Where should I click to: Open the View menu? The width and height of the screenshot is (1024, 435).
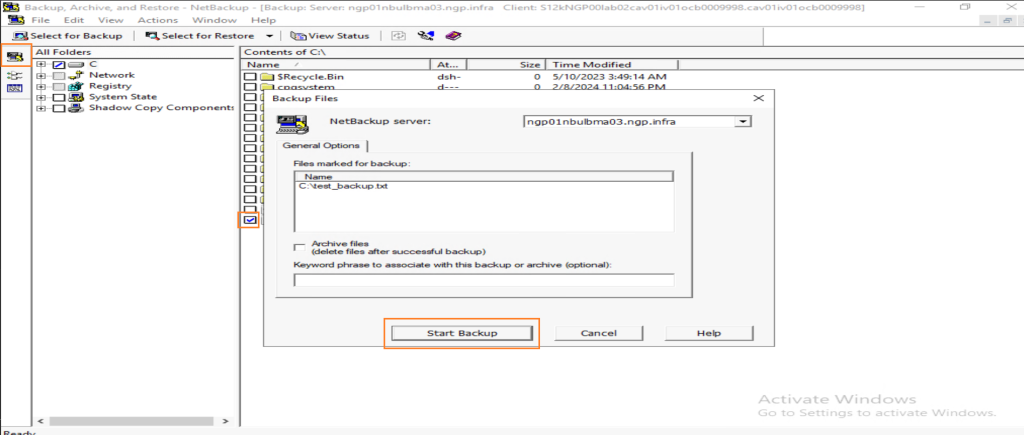(x=110, y=20)
